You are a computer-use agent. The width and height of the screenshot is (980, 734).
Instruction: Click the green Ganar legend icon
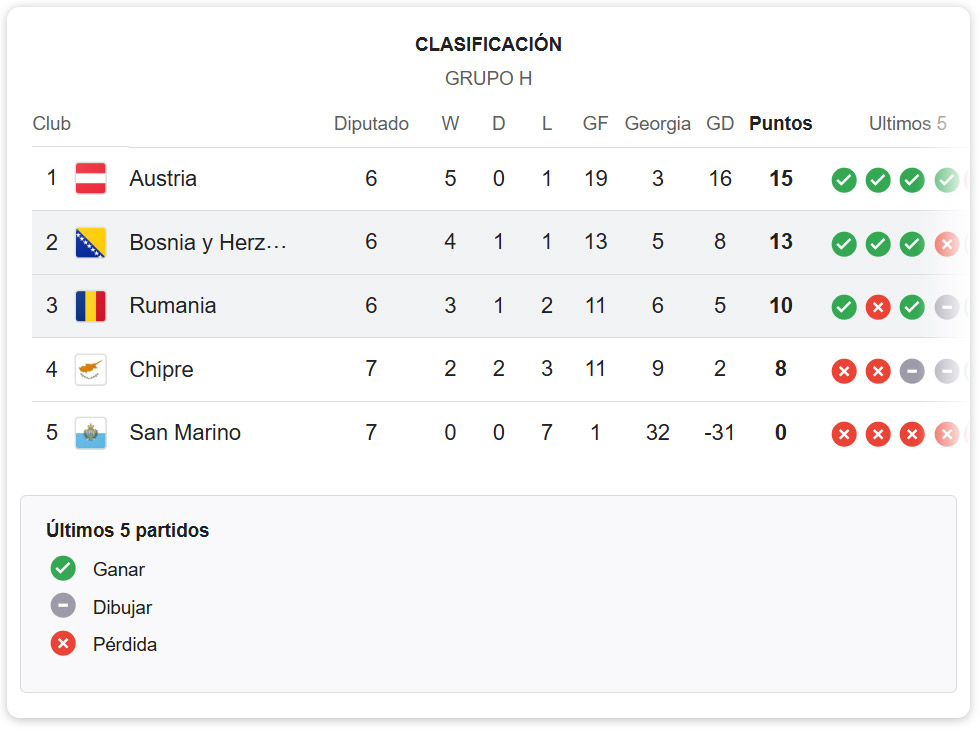click(x=63, y=569)
